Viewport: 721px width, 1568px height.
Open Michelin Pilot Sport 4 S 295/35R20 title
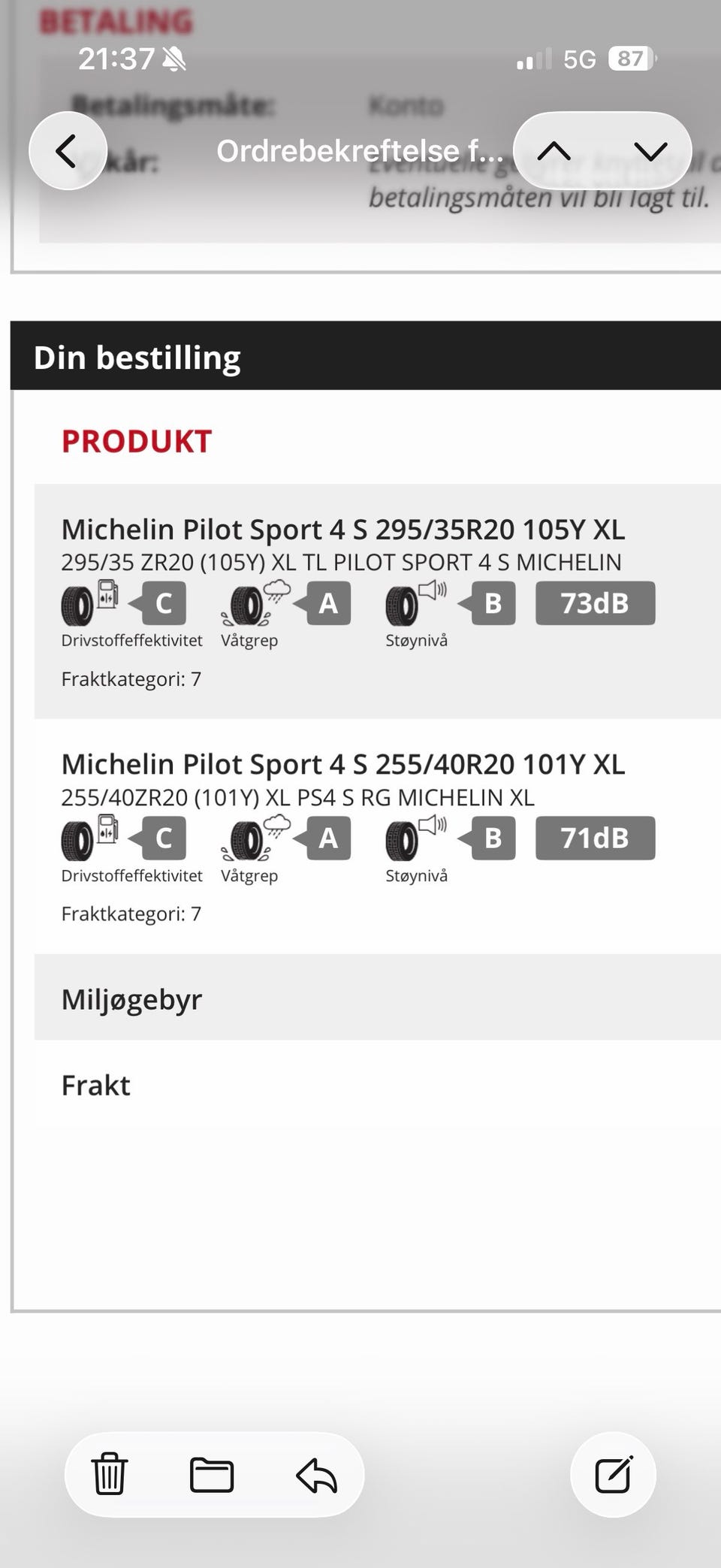click(342, 530)
